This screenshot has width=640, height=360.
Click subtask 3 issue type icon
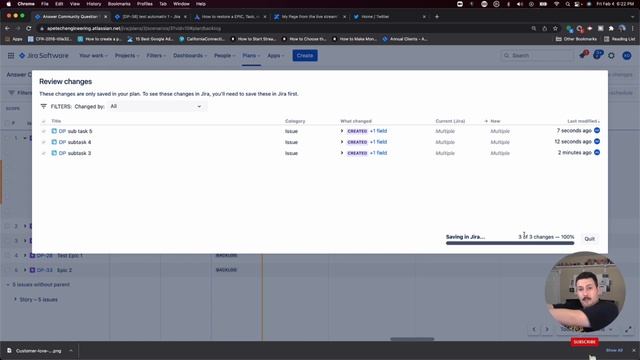coord(54,153)
